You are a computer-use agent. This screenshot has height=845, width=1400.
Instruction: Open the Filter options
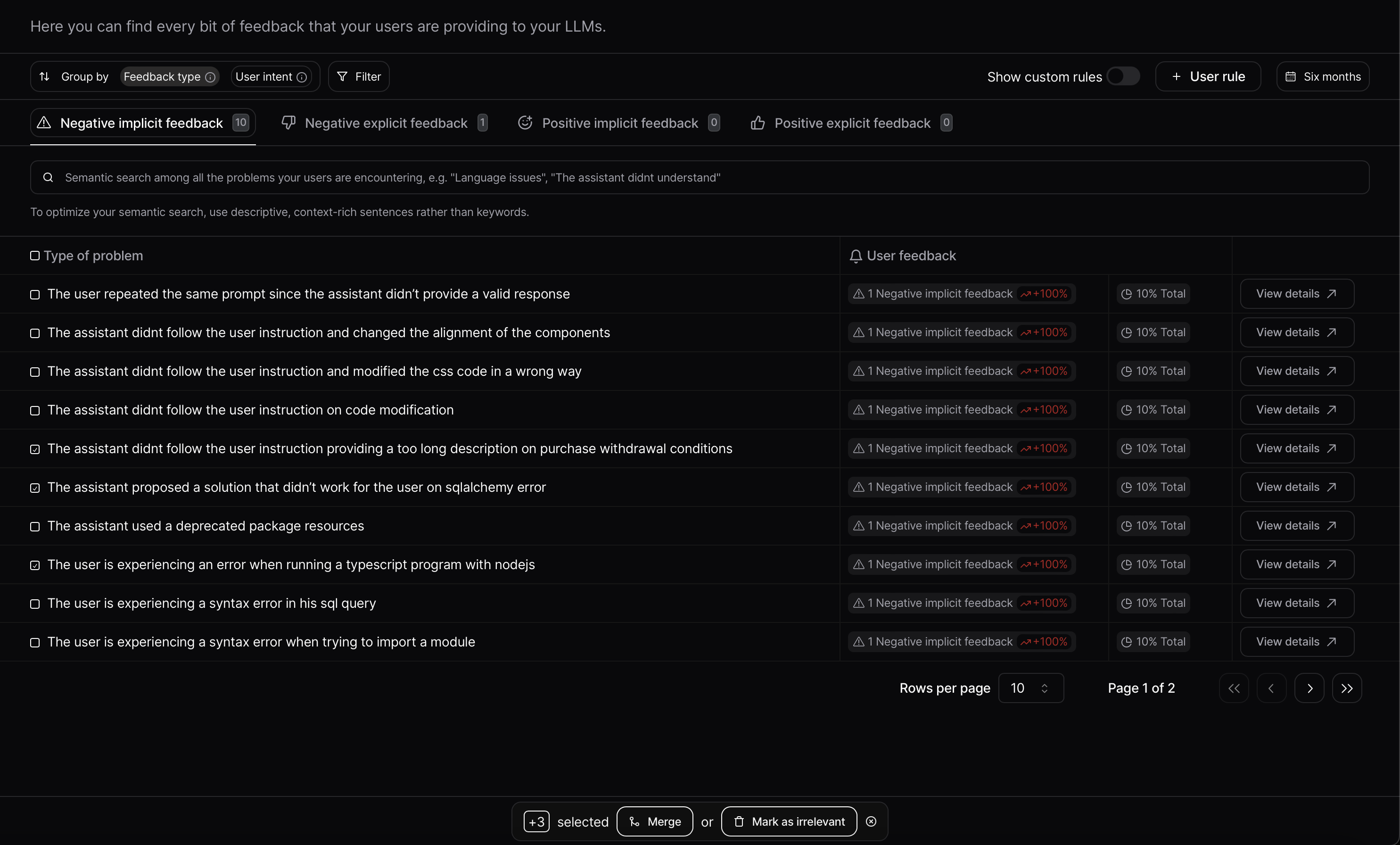click(x=359, y=77)
